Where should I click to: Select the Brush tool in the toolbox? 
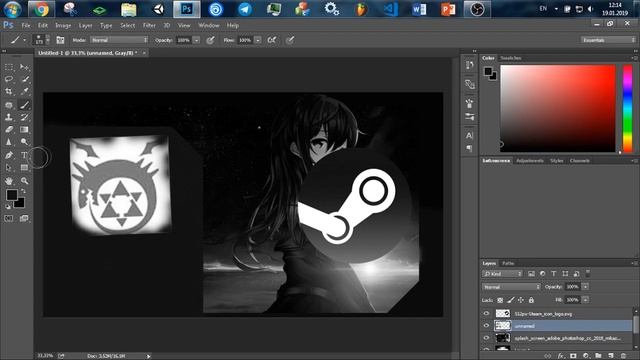[24, 104]
